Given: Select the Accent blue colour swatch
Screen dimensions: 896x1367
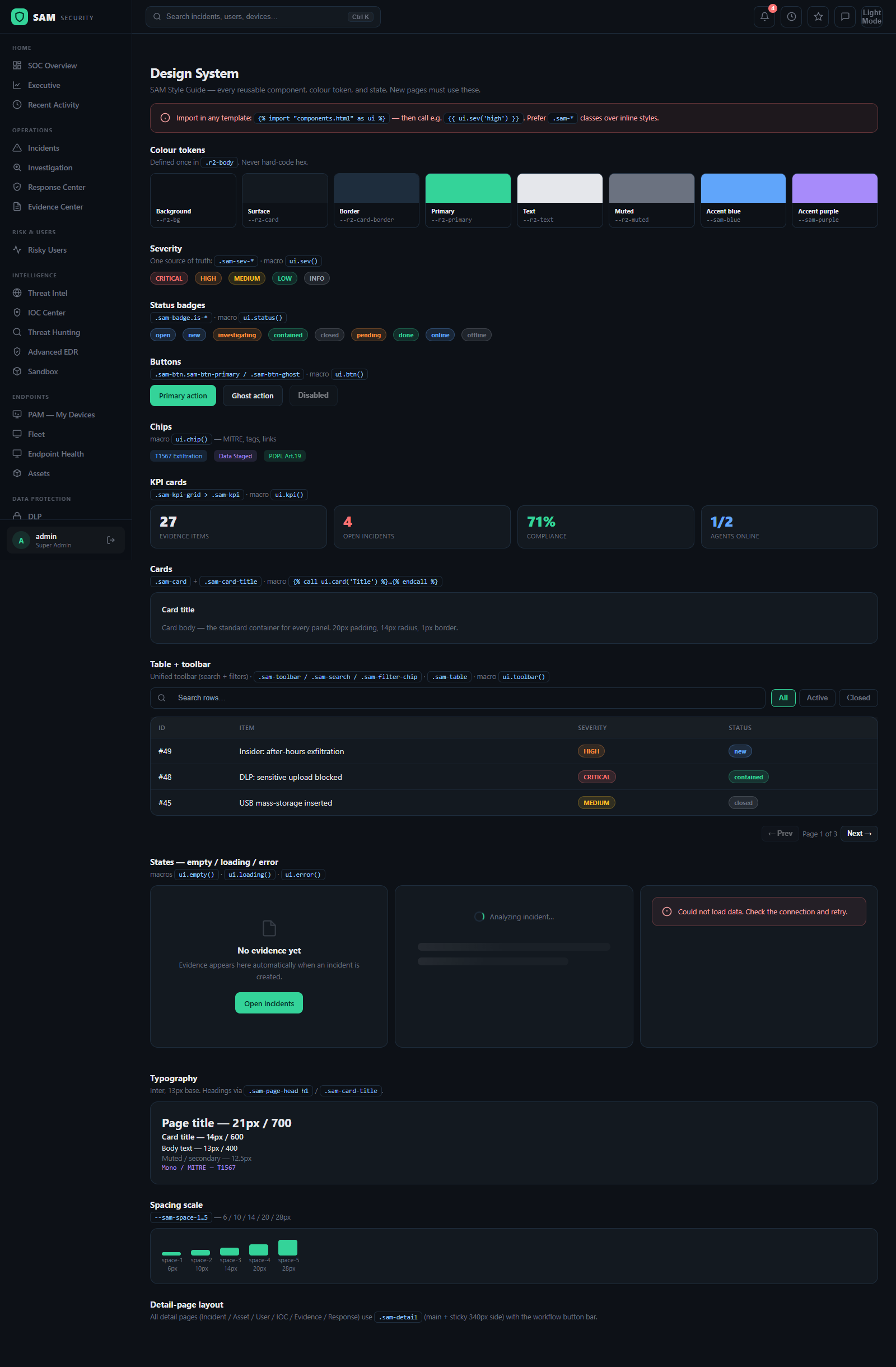Looking at the screenshot, I should [x=743, y=201].
